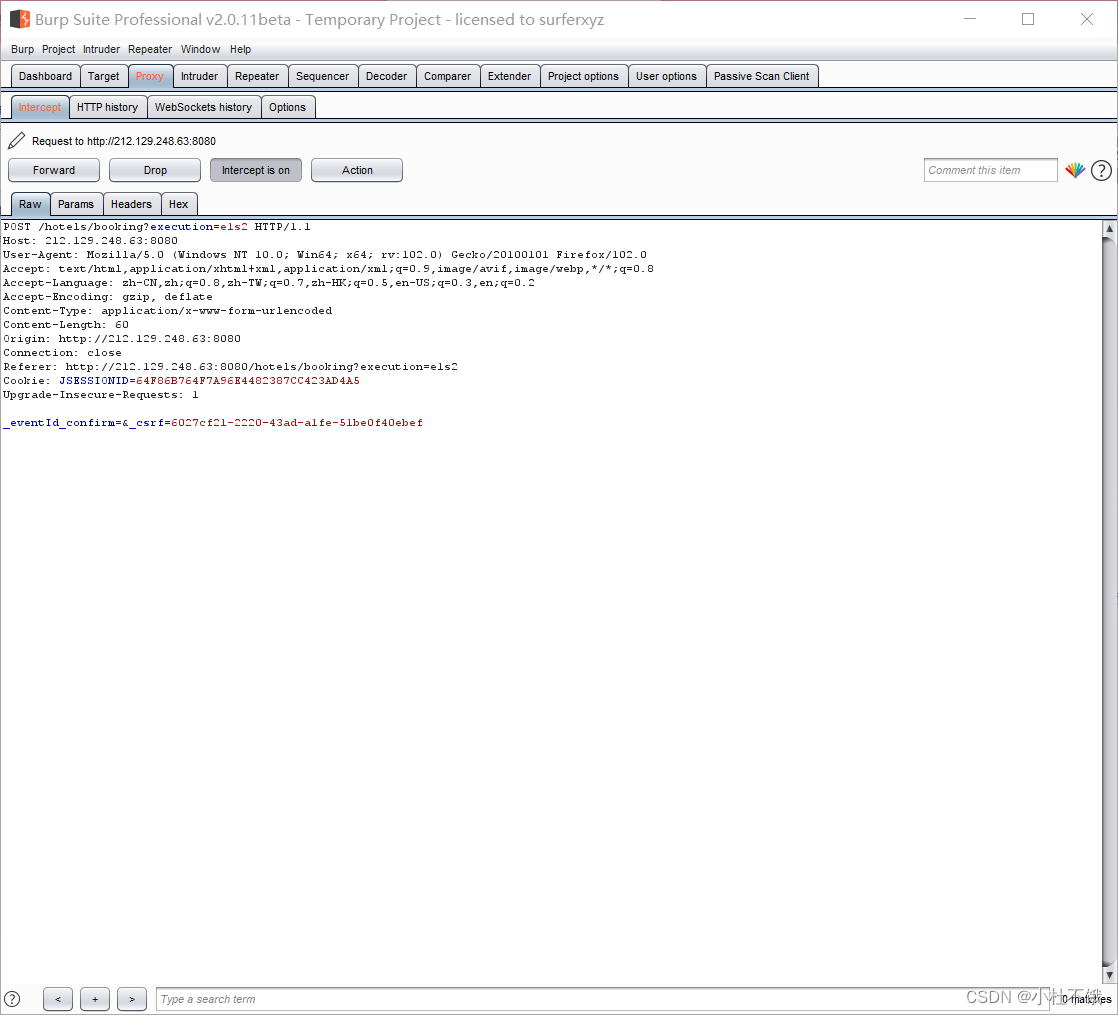Forward the intercepted request
The height and width of the screenshot is (1015, 1118).
[x=53, y=169]
